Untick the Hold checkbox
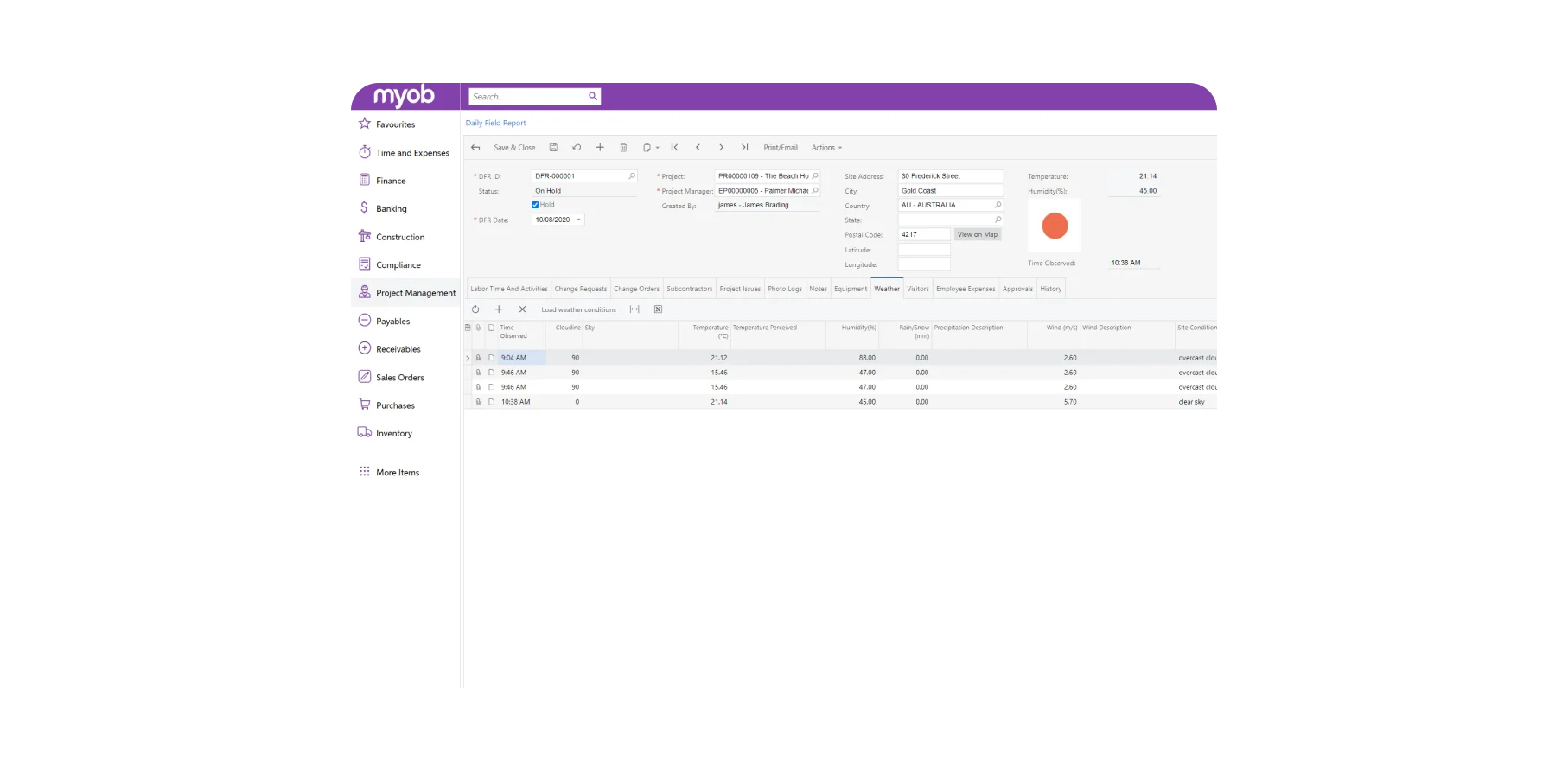 click(535, 205)
